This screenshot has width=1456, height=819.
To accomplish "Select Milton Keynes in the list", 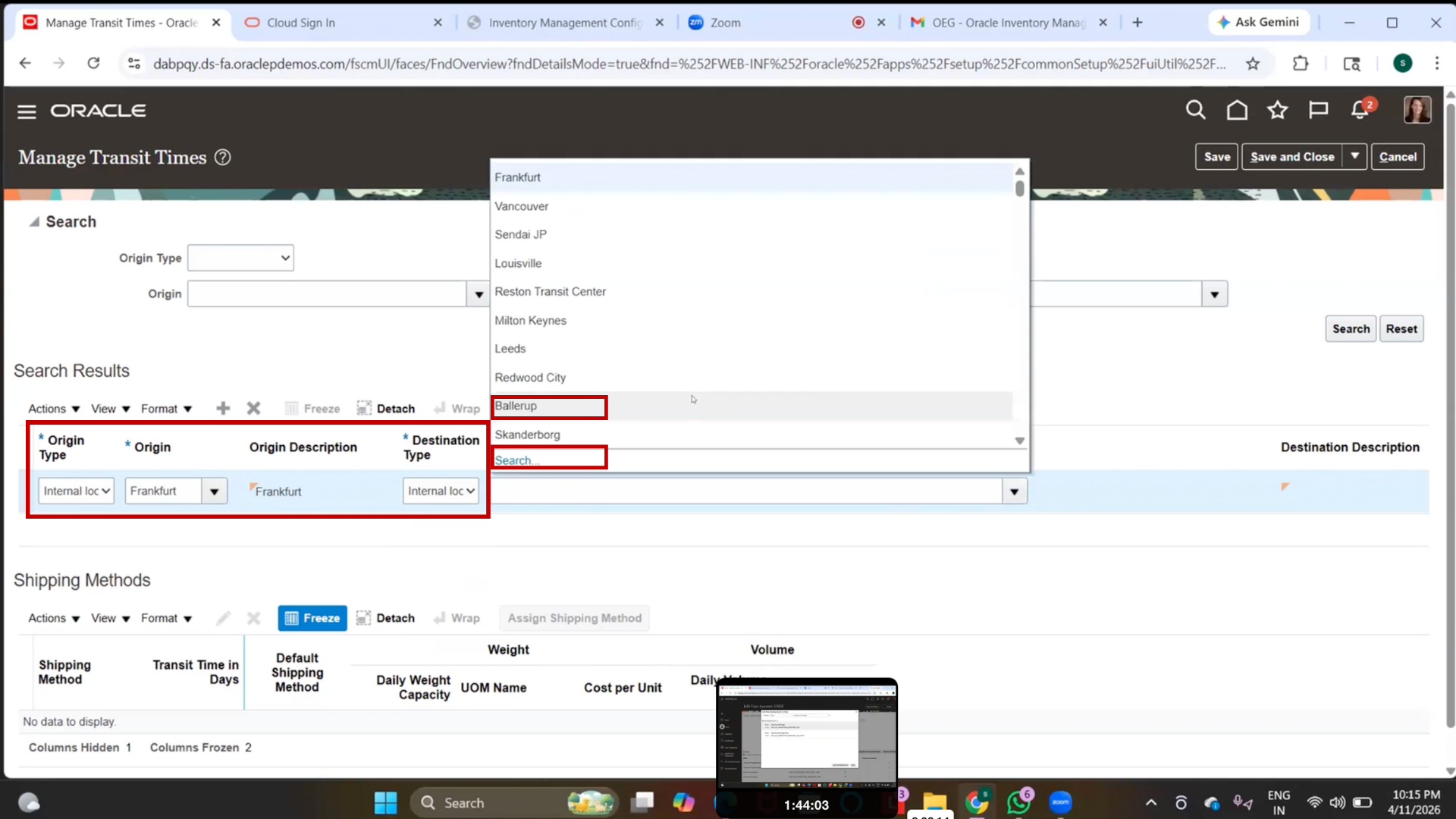I will pos(752,321).
